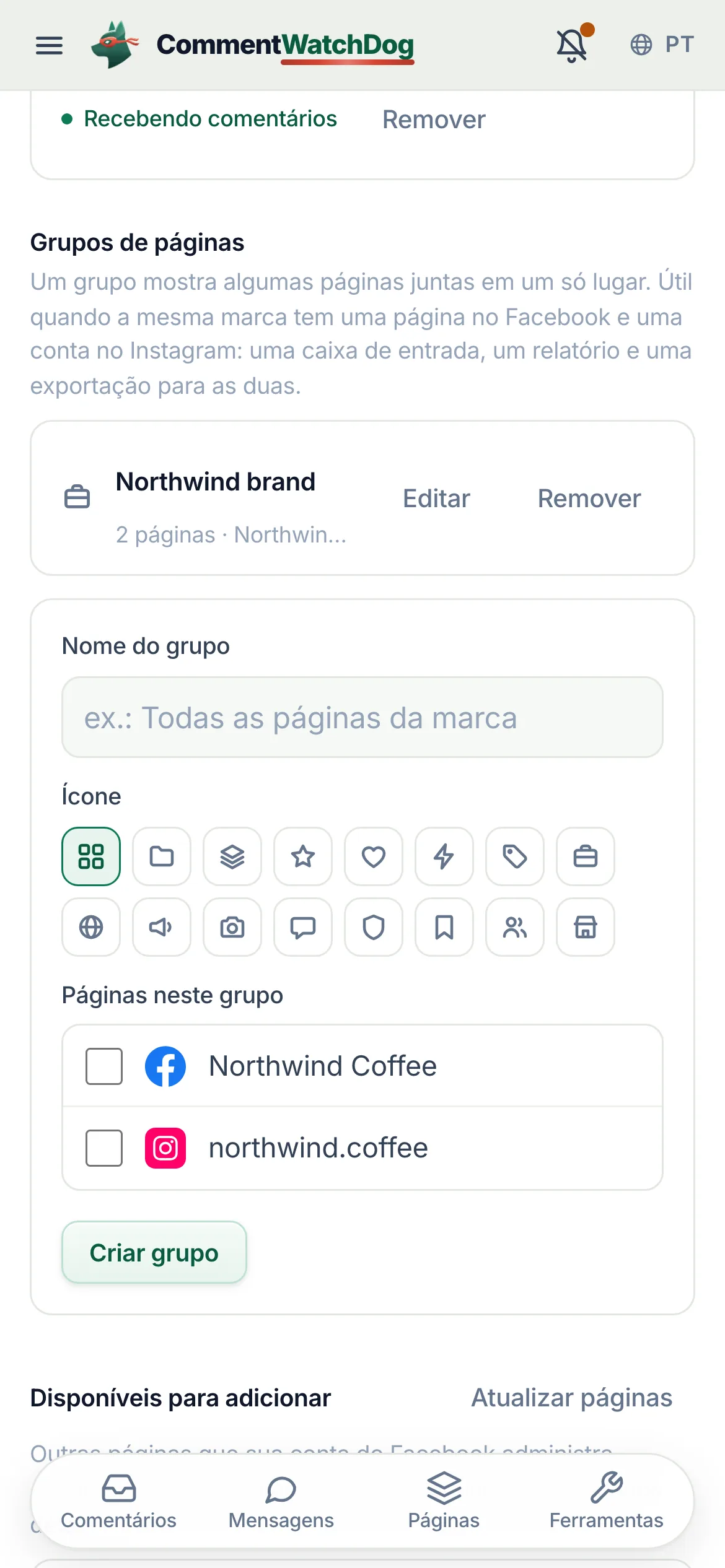Edit the Northwind brand group

coord(436,499)
